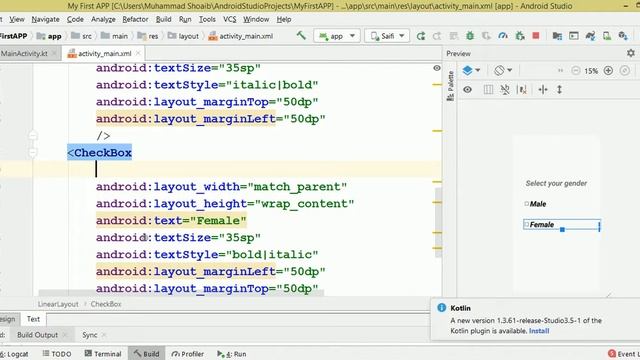Click the infer constraints icon
Viewport: 640px width, 360px height.
click(522, 89)
